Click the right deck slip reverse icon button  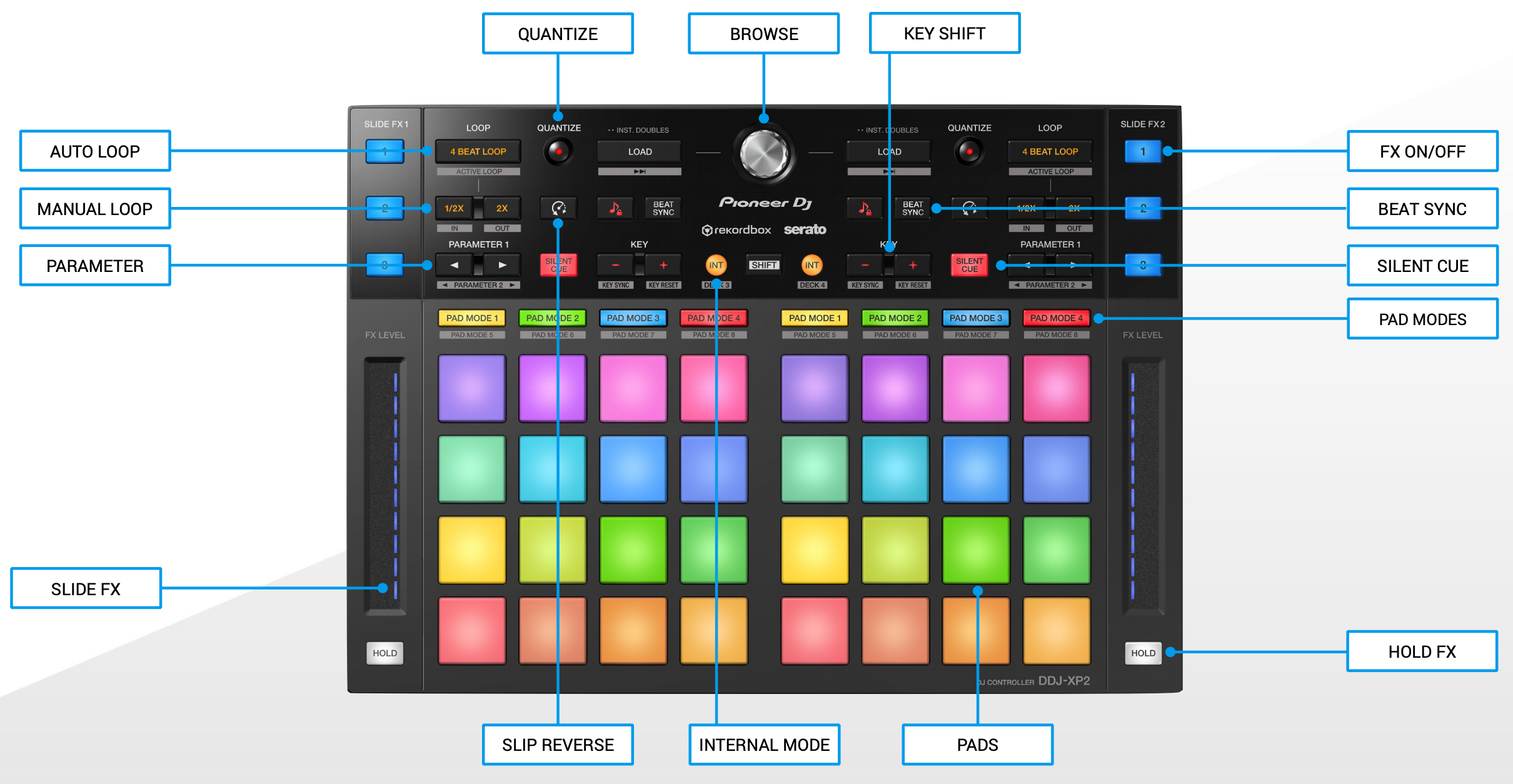(x=969, y=208)
